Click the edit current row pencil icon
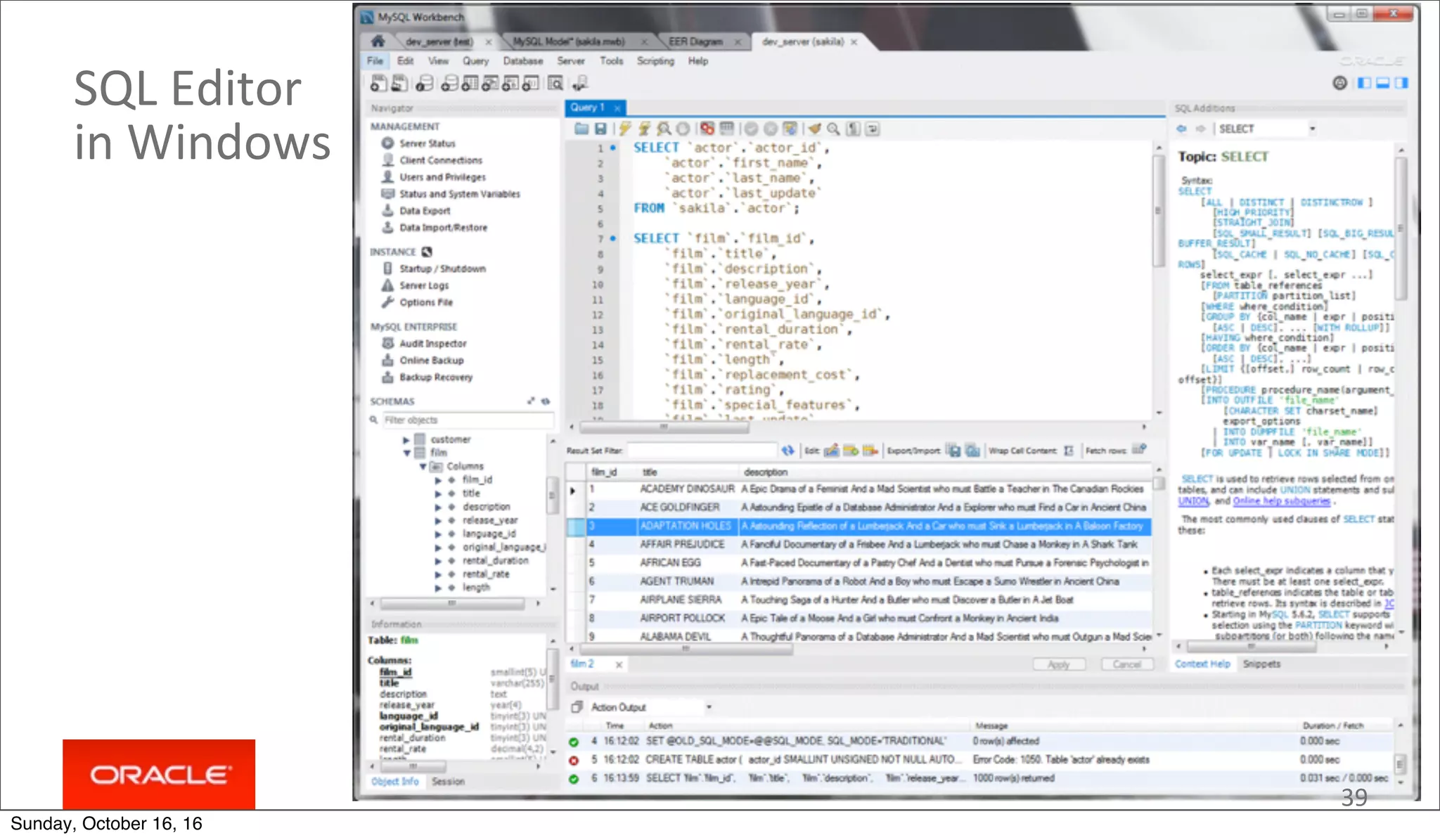This screenshot has width=1440, height=840. [831, 451]
